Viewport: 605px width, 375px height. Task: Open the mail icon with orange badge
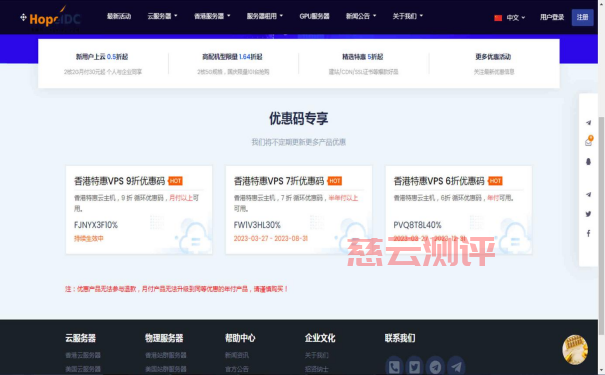(588, 142)
